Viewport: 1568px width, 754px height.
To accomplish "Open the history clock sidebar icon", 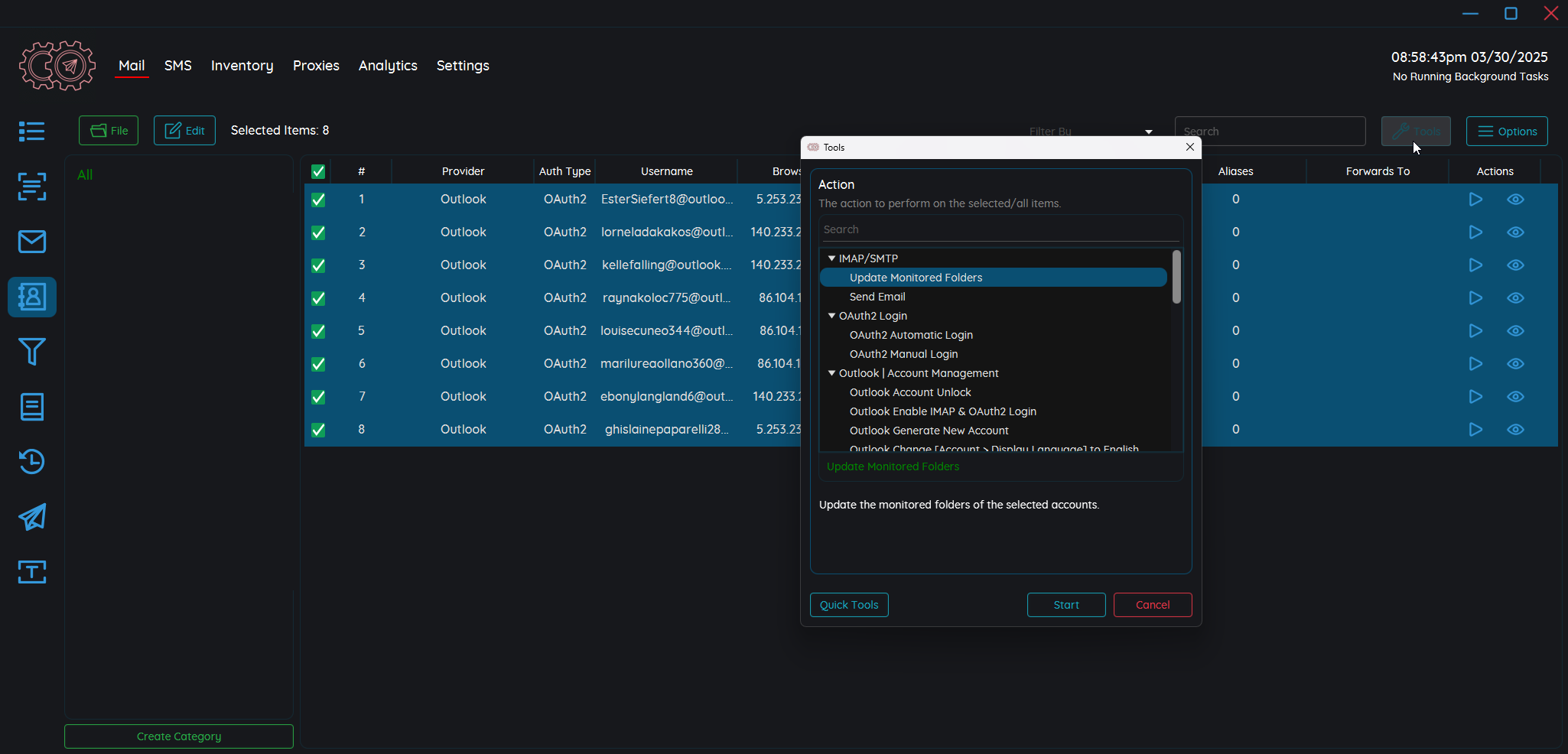I will pyautogui.click(x=31, y=462).
